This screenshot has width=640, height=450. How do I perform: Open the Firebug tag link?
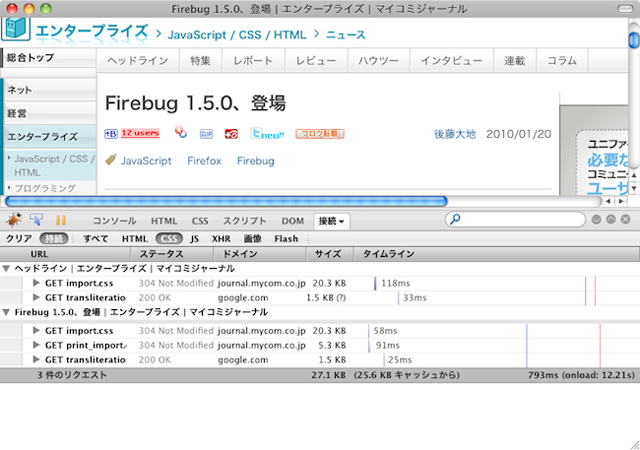click(256, 161)
